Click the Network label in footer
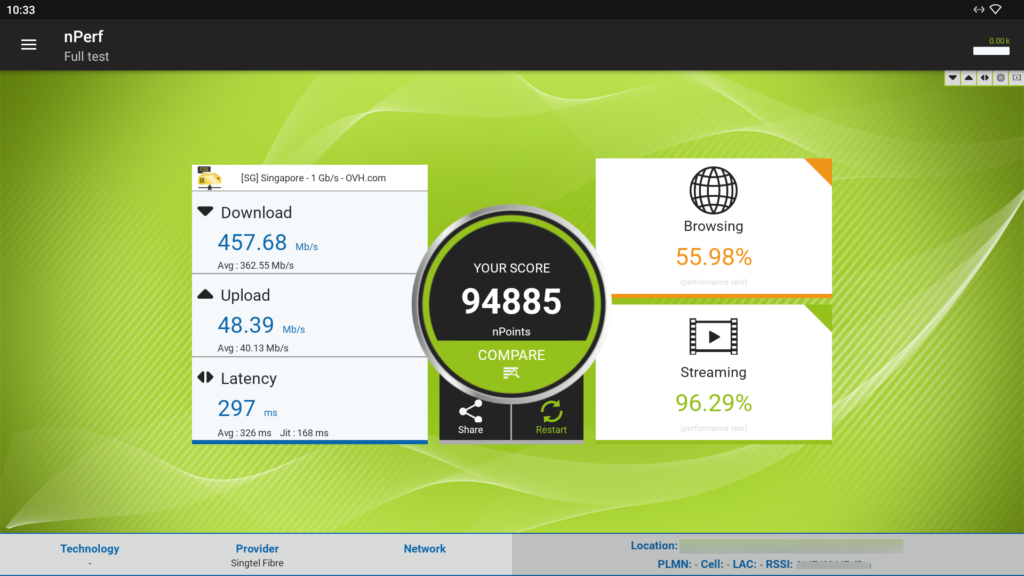This screenshot has height=576, width=1024. coord(425,548)
